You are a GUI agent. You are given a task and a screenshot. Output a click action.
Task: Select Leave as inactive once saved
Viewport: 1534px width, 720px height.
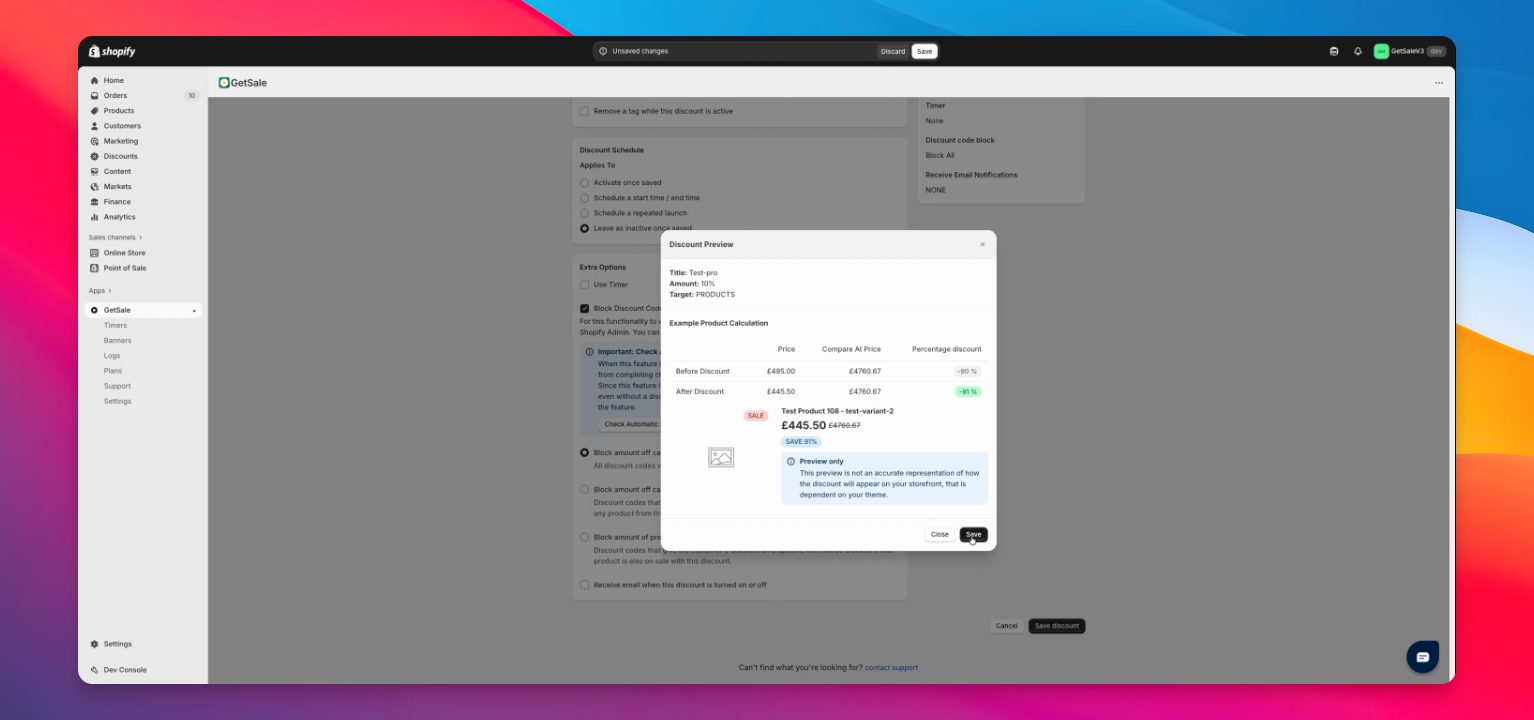pyautogui.click(x=585, y=228)
